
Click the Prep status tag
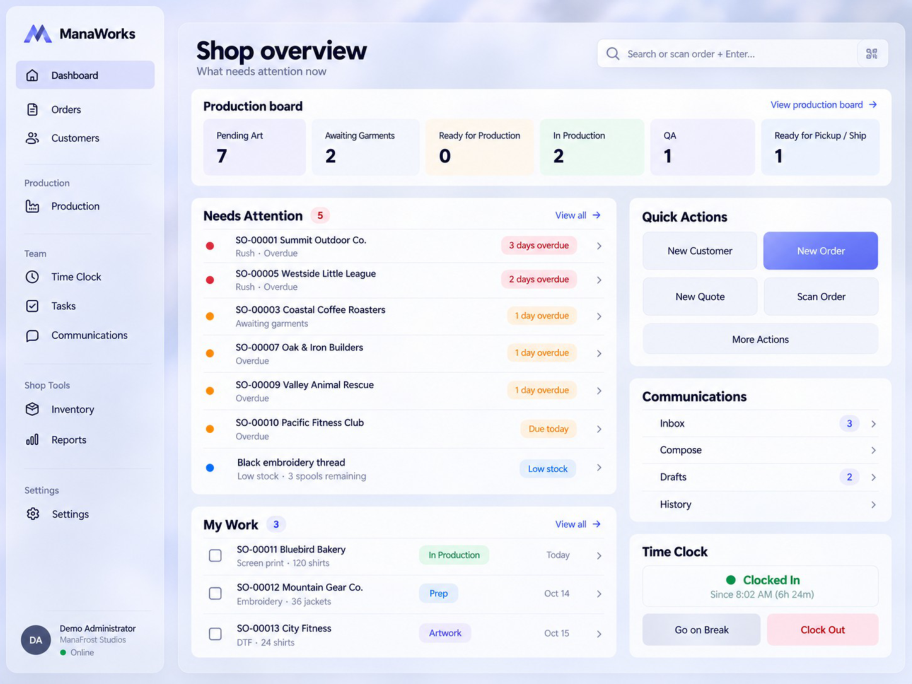tap(439, 593)
